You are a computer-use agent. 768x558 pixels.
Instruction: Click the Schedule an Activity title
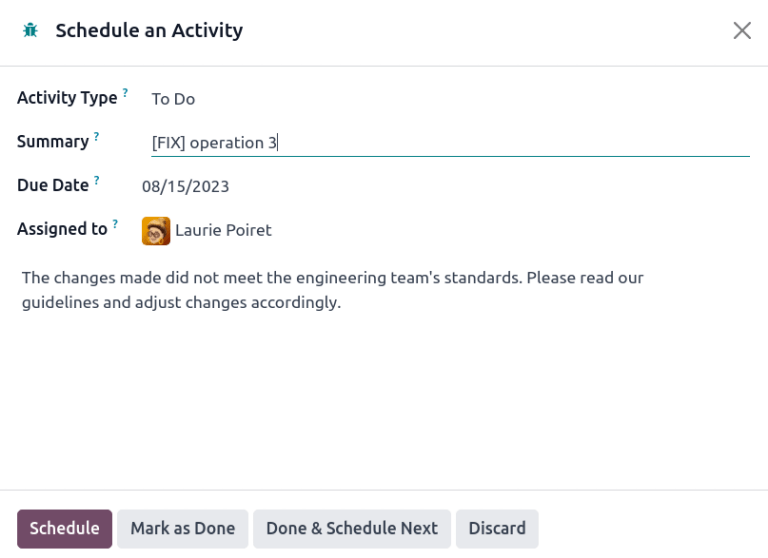pos(149,31)
